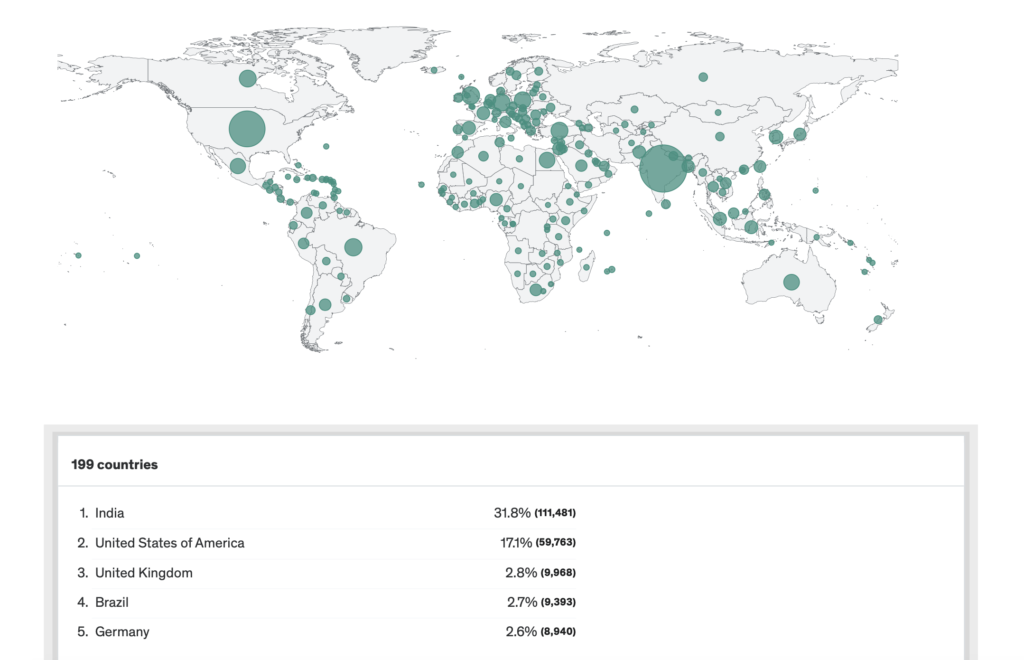Screen dimensions: 1024x660
Task: Click the New Zealand bubble
Action: (x=877, y=320)
